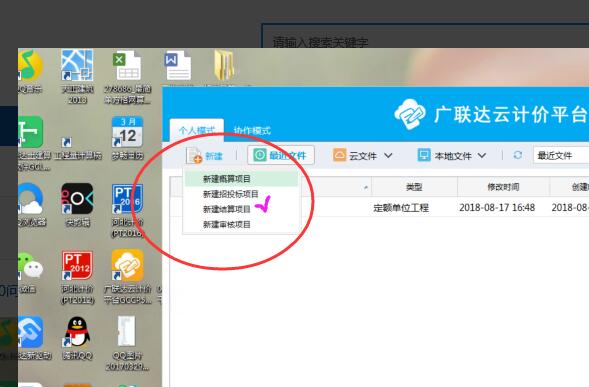The image size is (589, 387).
Task: Open the QQ音乐 music desktop icon
Action: click(x=30, y=71)
